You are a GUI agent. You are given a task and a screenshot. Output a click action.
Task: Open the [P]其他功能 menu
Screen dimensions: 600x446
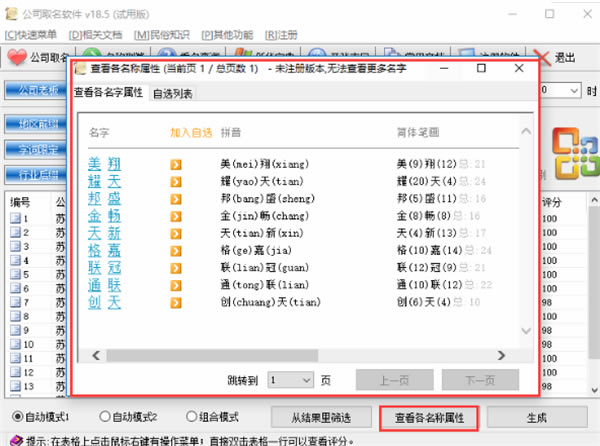point(227,35)
